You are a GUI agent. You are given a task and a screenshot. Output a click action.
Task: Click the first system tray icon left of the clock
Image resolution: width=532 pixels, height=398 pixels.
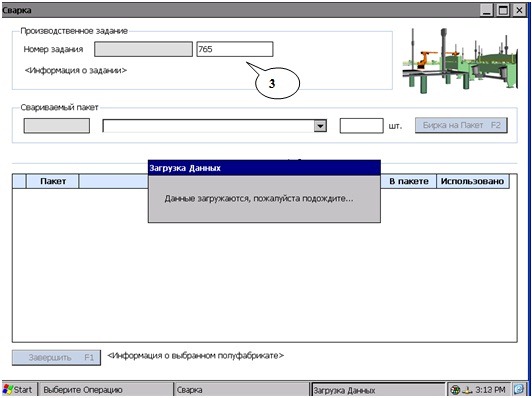455,390
